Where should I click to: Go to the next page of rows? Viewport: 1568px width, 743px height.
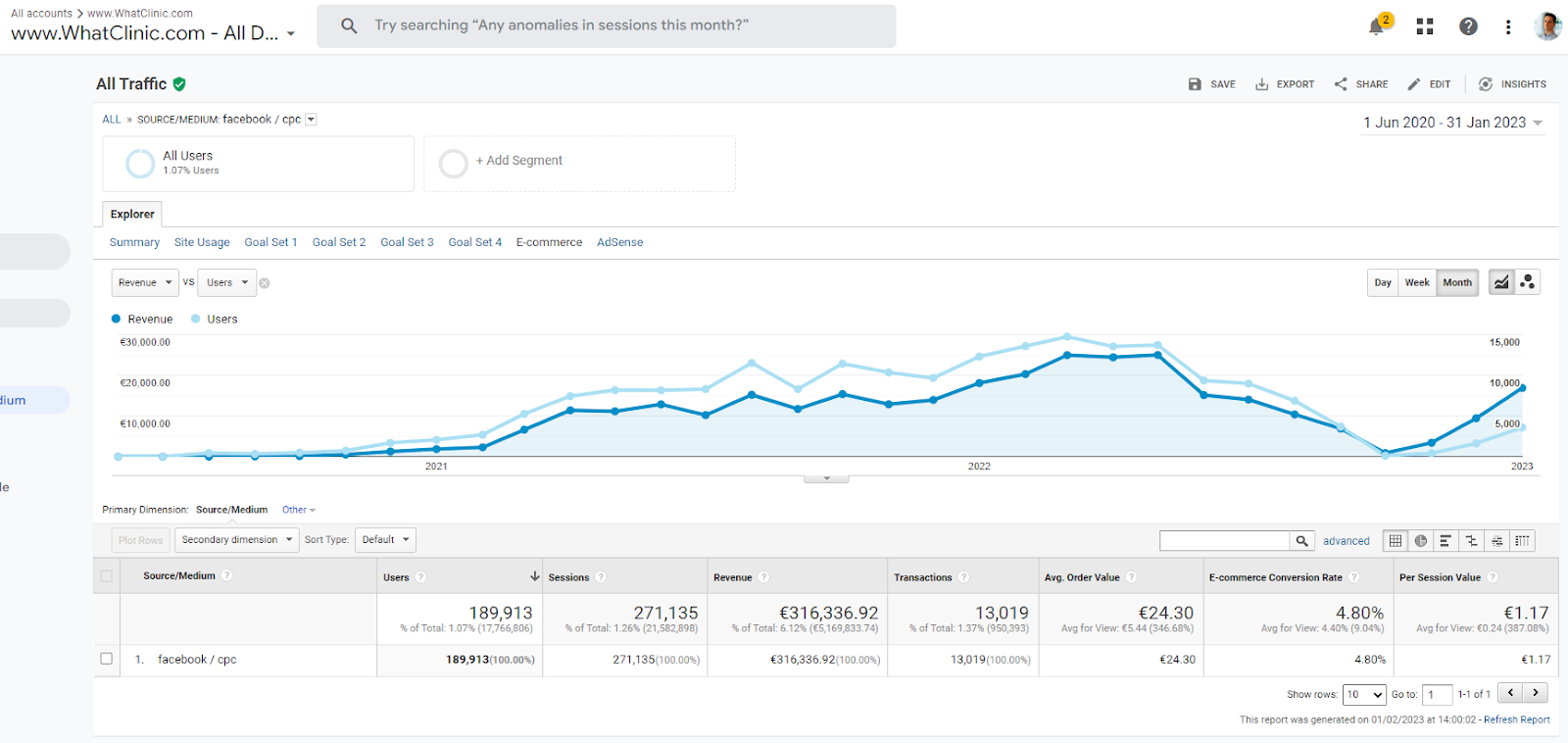[1536, 693]
